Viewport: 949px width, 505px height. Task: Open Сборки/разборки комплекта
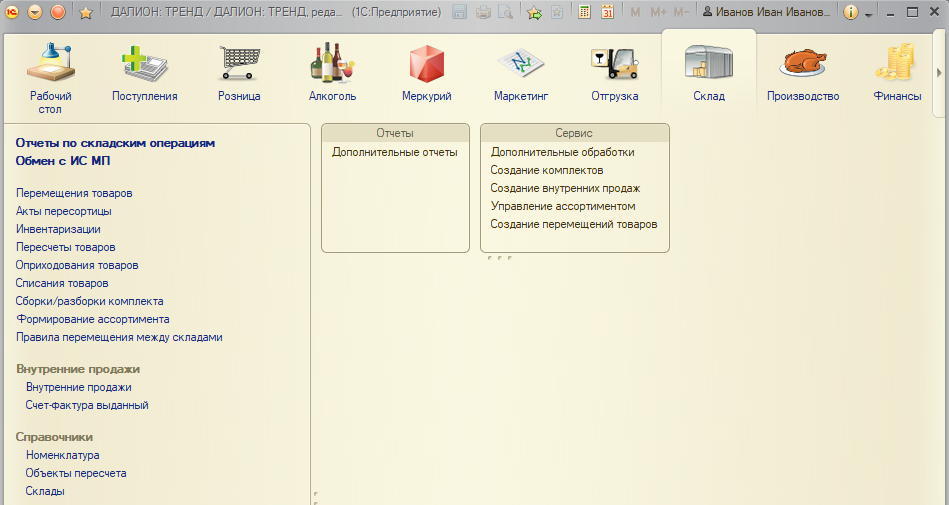pos(90,302)
